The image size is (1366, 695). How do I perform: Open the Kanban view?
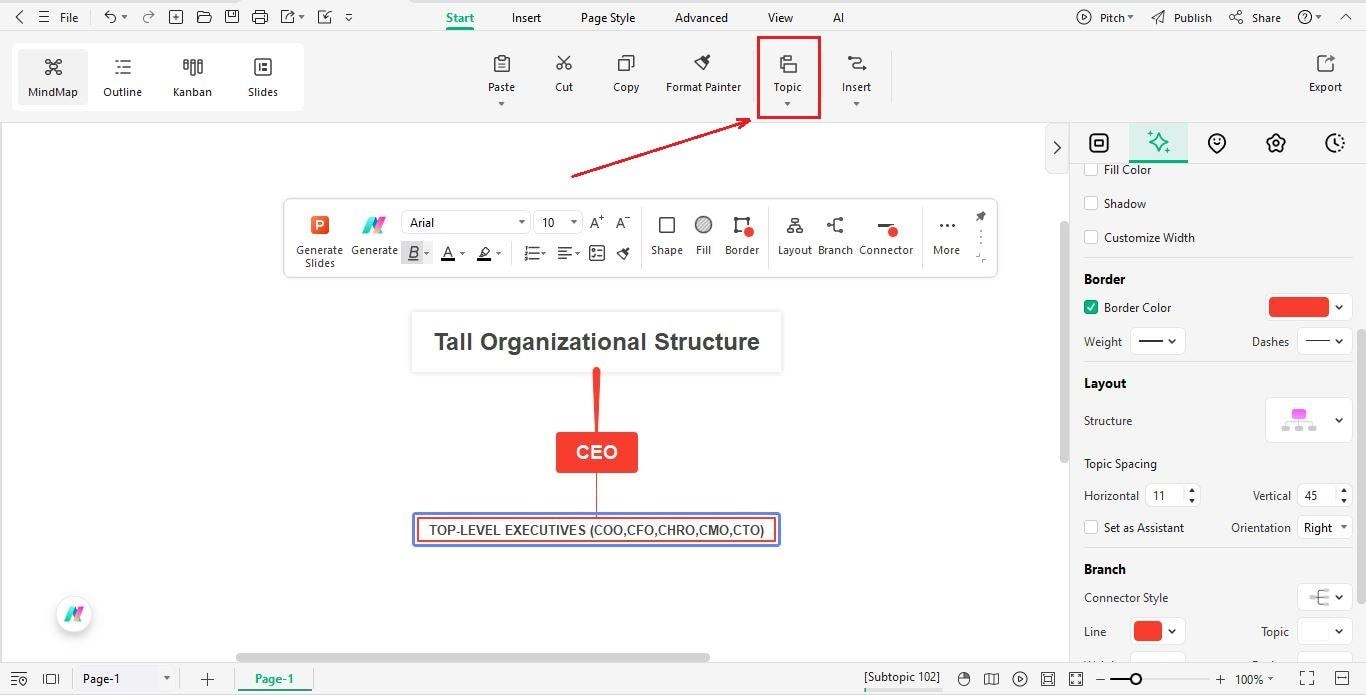point(192,76)
